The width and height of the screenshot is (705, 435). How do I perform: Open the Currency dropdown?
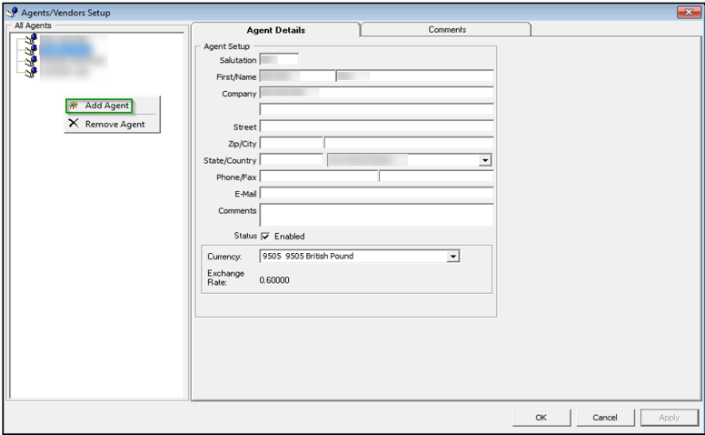click(453, 256)
